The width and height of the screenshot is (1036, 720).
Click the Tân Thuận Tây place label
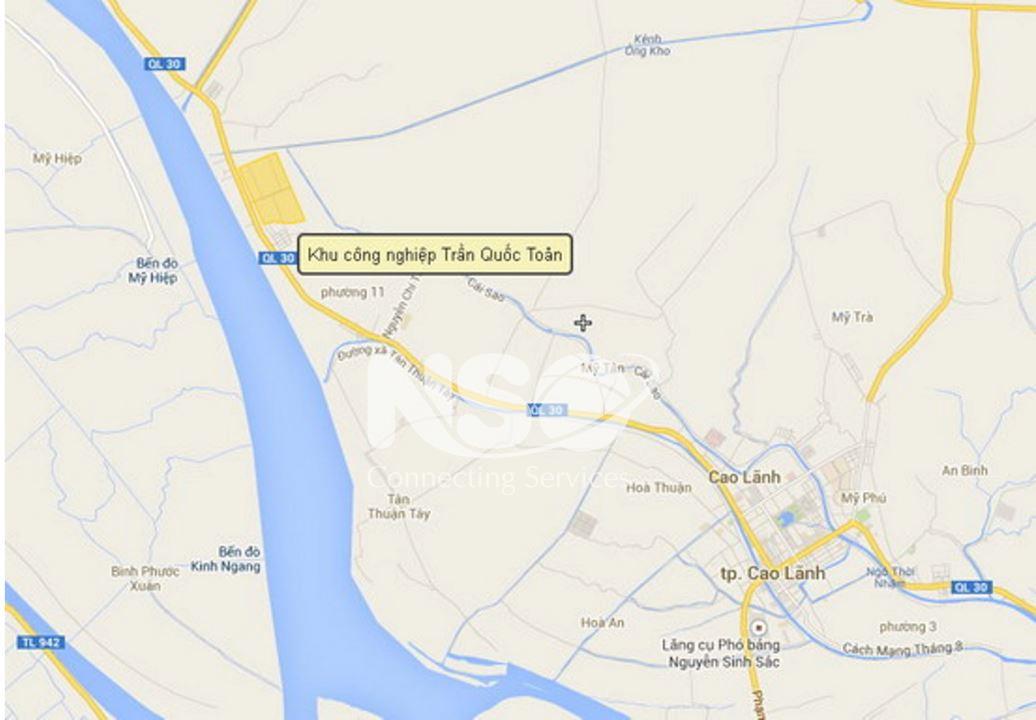coord(398,507)
